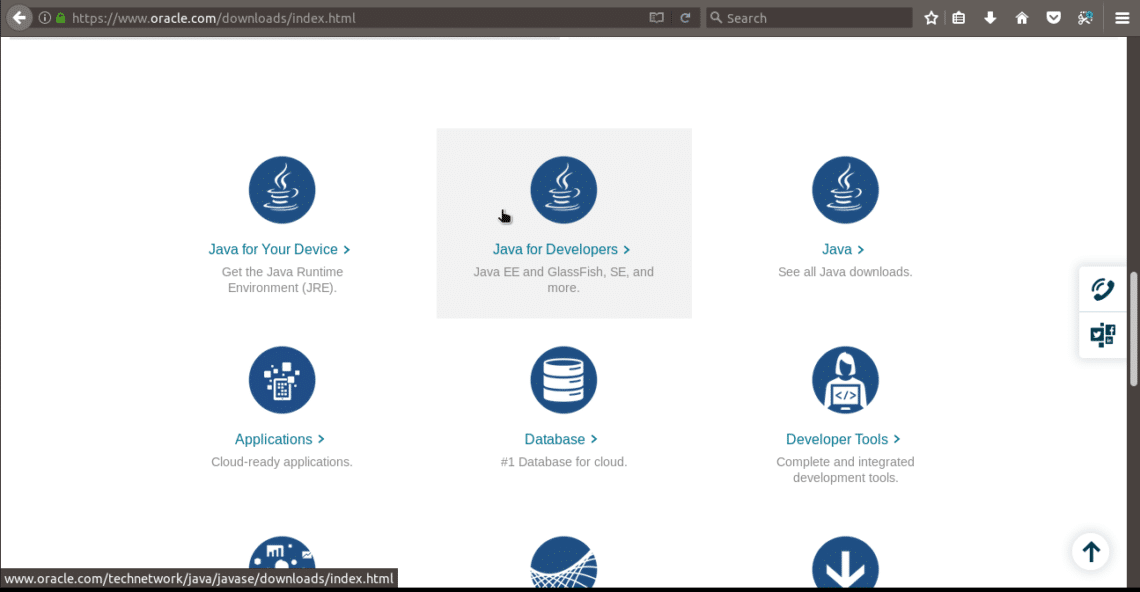Image resolution: width=1140 pixels, height=592 pixels.
Task: Click the text 'Java EE and GlassFish, SE, and more.'
Action: [563, 280]
